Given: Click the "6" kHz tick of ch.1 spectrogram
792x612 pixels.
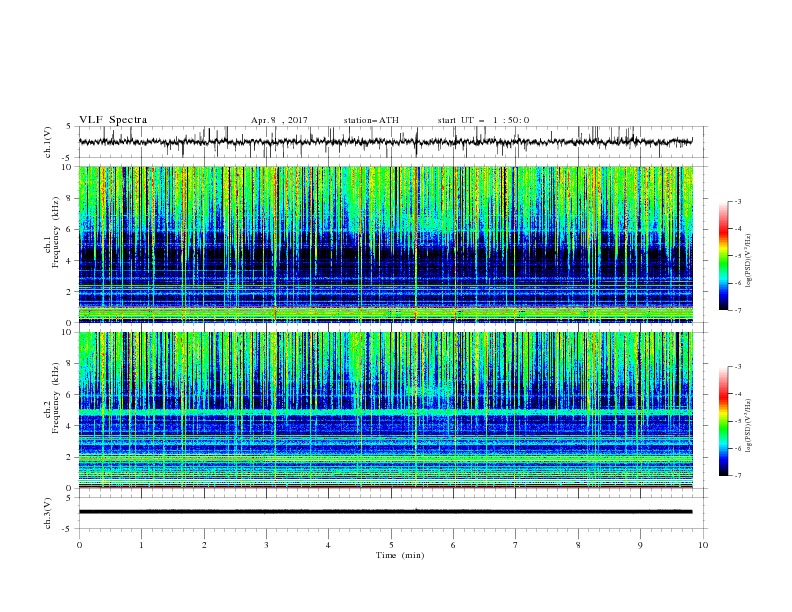Looking at the screenshot, I should [x=70, y=229].
